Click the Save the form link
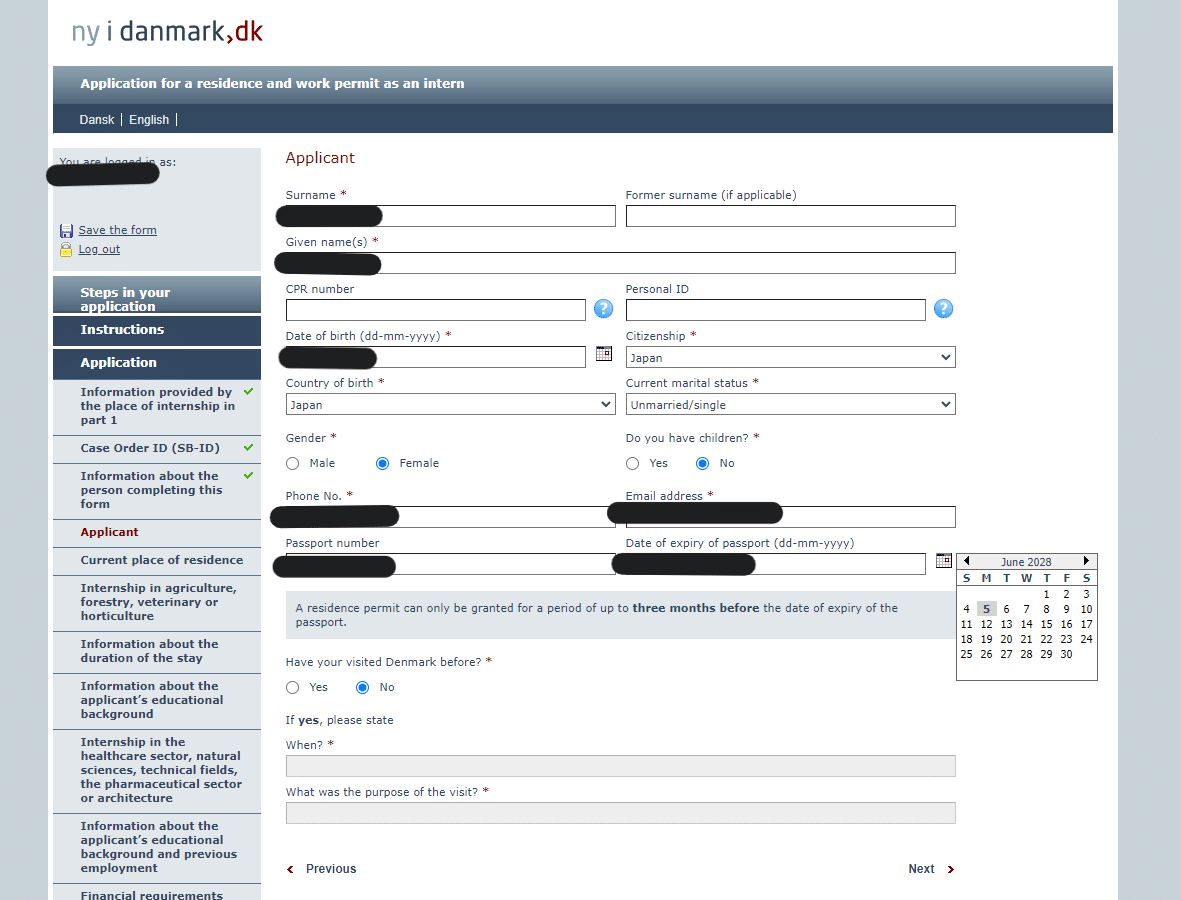The height and width of the screenshot is (900, 1181). point(117,230)
